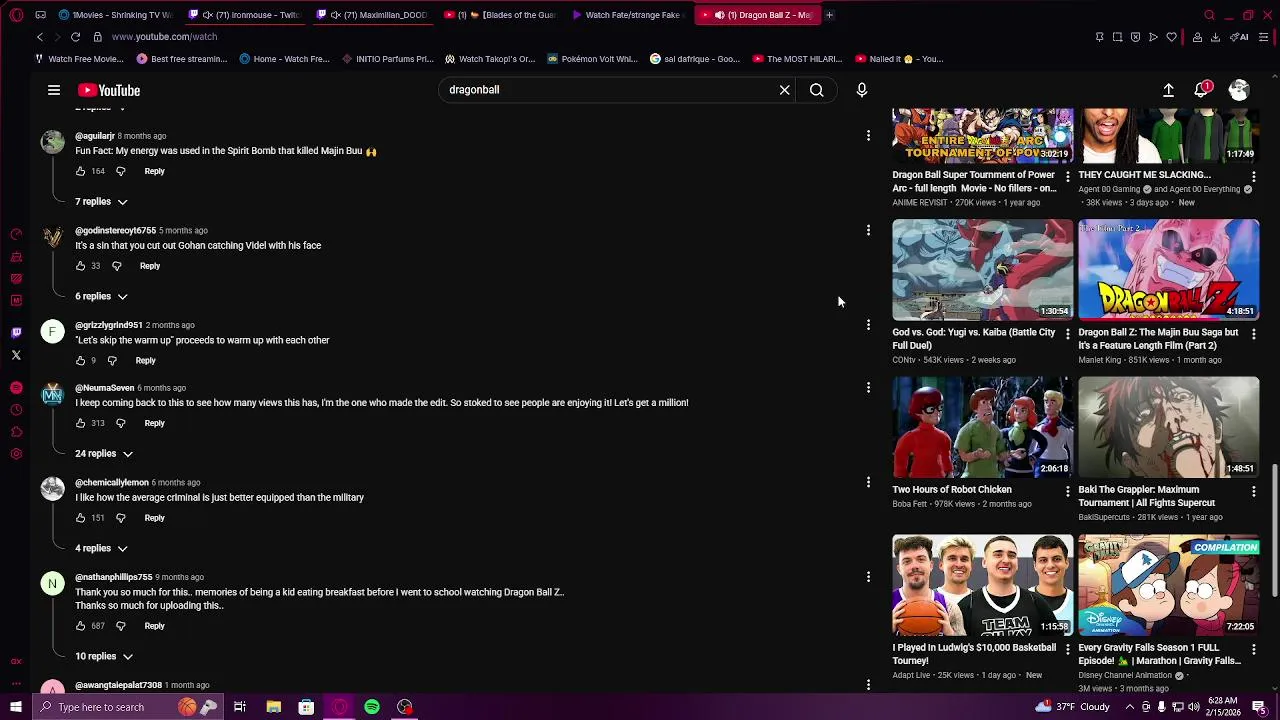The image size is (1280, 720).
Task: Open the YouTube create upload icon
Action: coord(1168,90)
